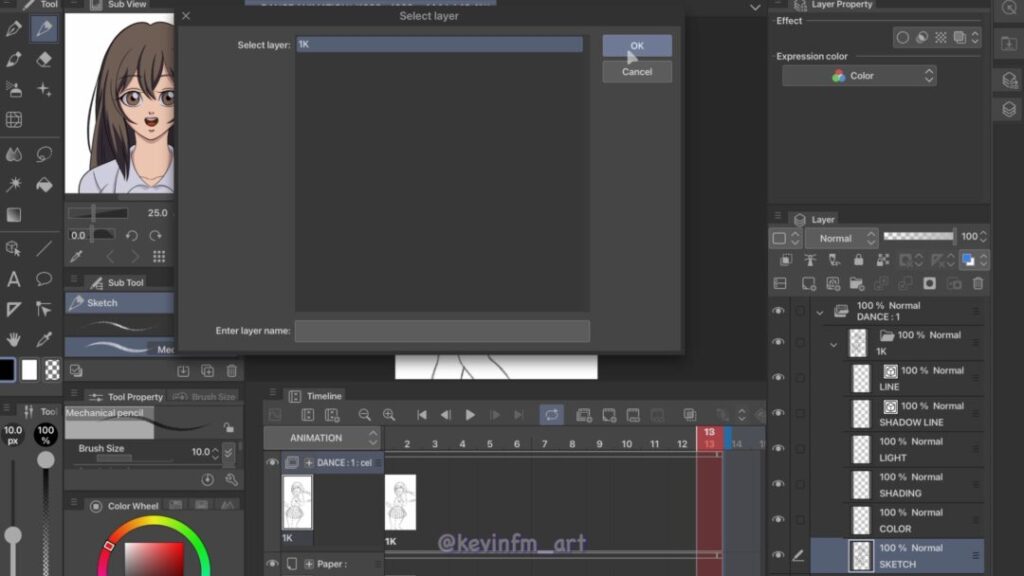Select the Eyedropper tool
The image size is (1024, 576).
[x=44, y=340]
